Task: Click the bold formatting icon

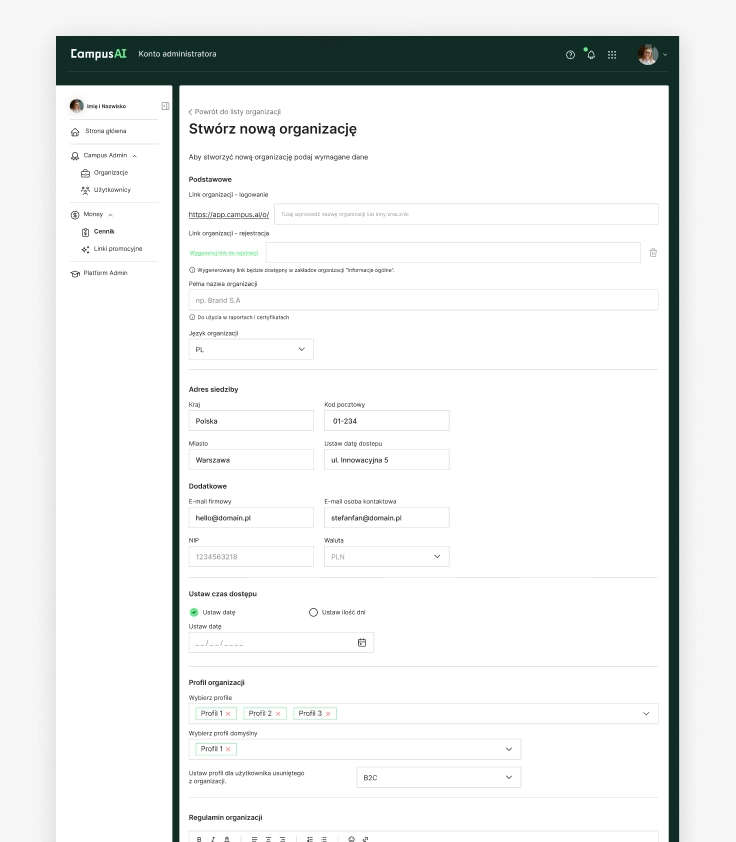Action: click(x=199, y=839)
